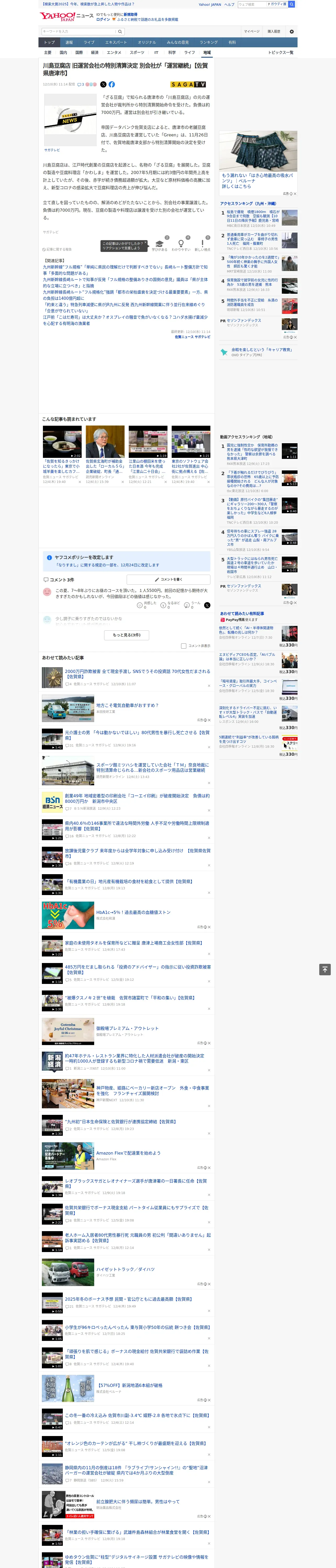Open the ランキング tab

tap(209, 43)
